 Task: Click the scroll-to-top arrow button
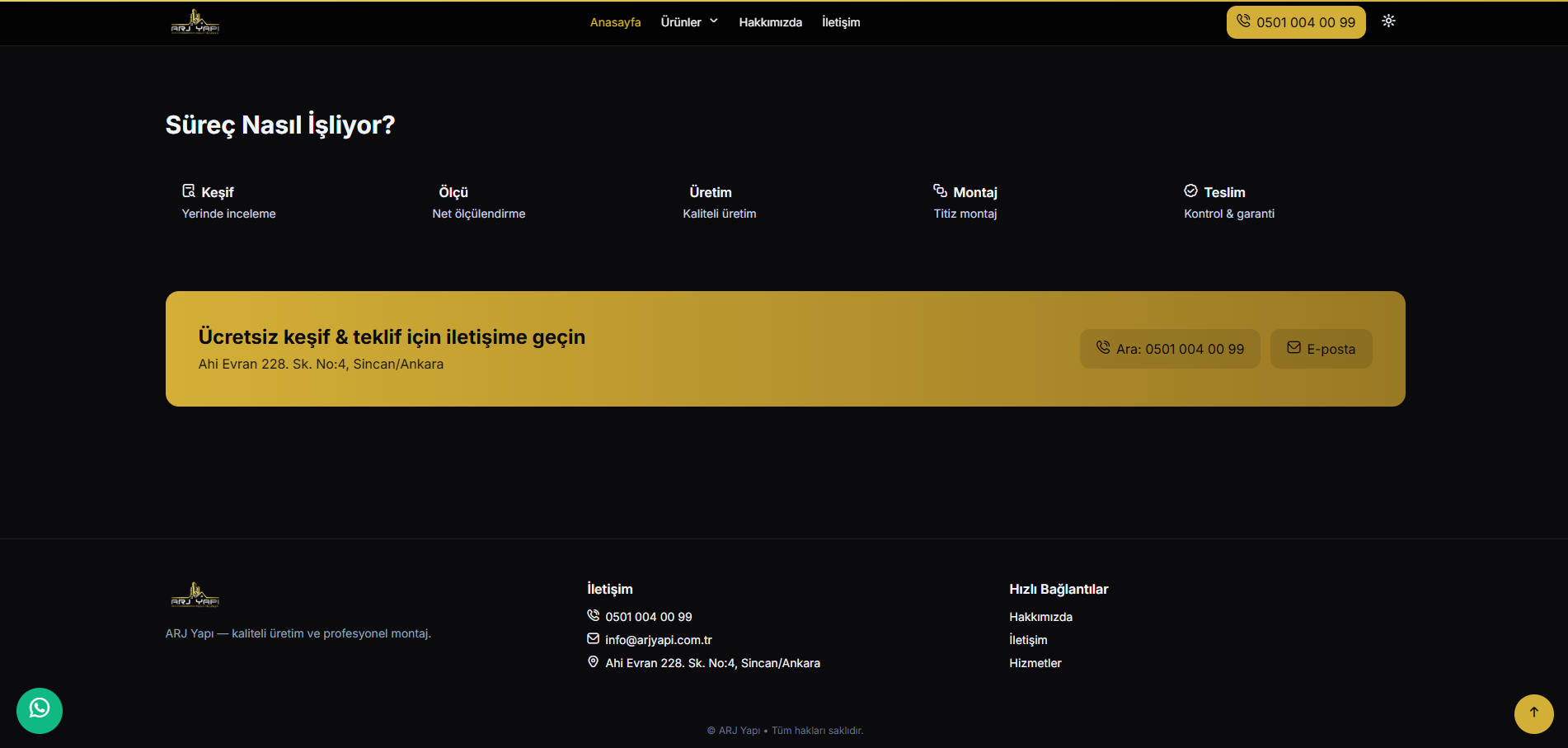[x=1533, y=713]
